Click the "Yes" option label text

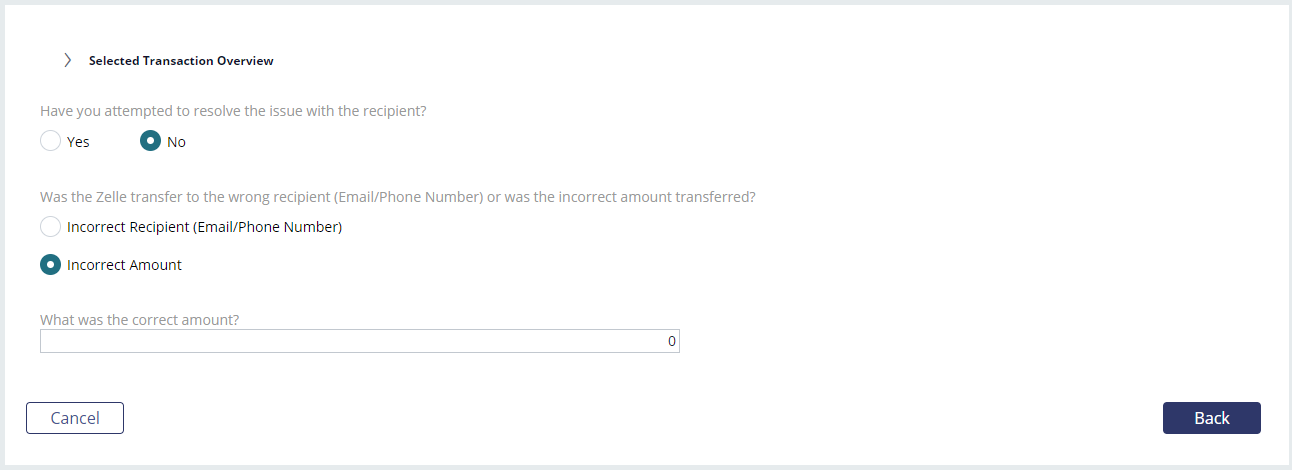78,142
